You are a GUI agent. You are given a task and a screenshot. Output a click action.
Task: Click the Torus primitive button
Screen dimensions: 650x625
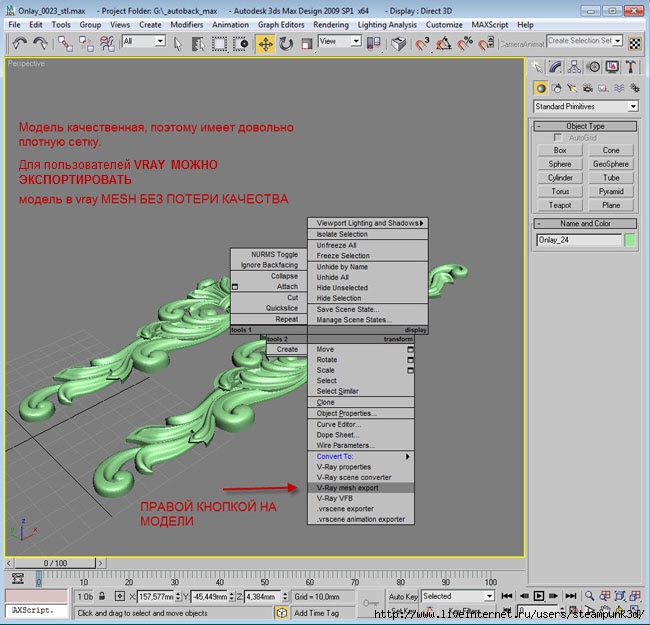click(560, 191)
